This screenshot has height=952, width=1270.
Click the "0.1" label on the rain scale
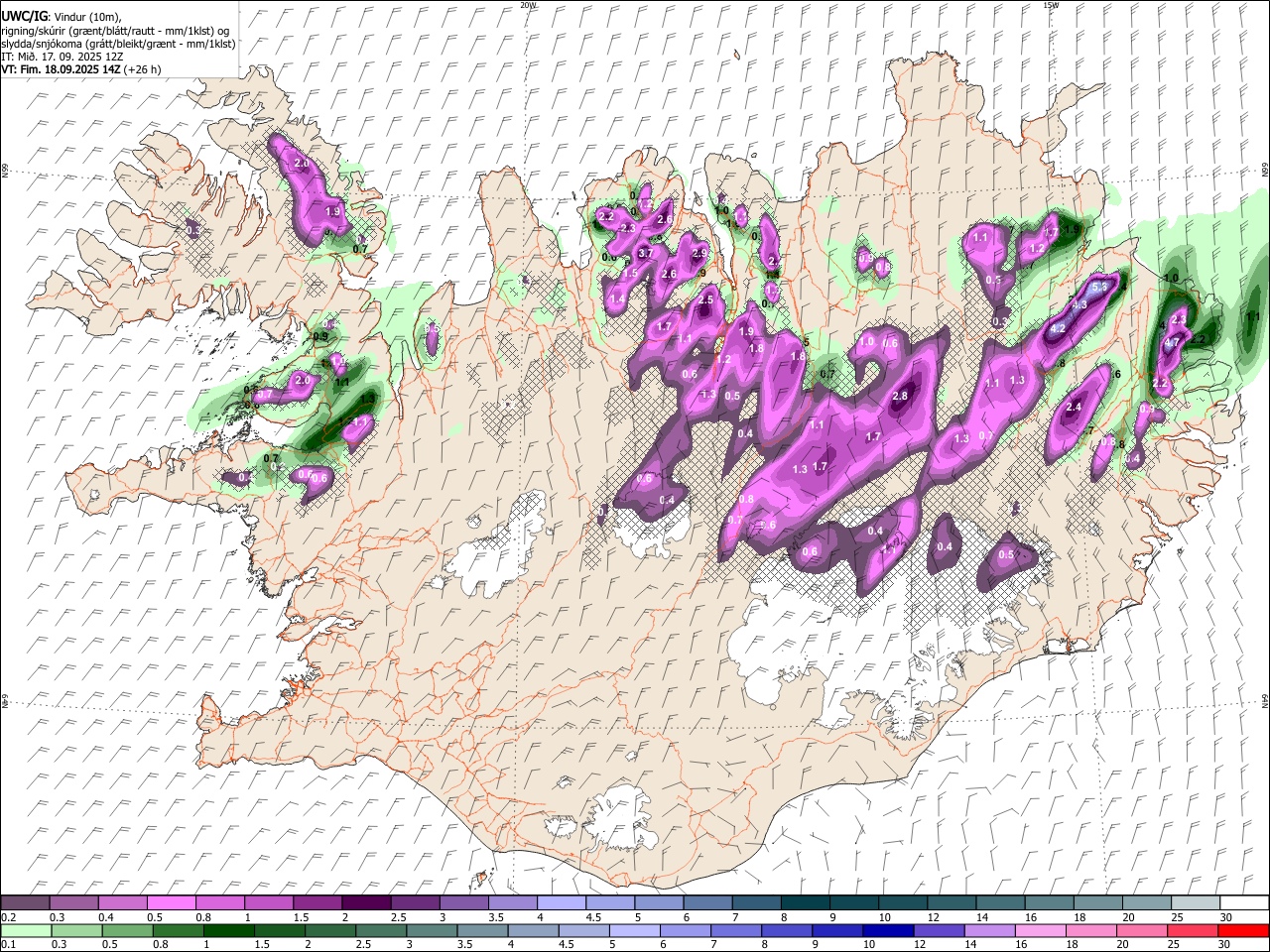click(8, 945)
